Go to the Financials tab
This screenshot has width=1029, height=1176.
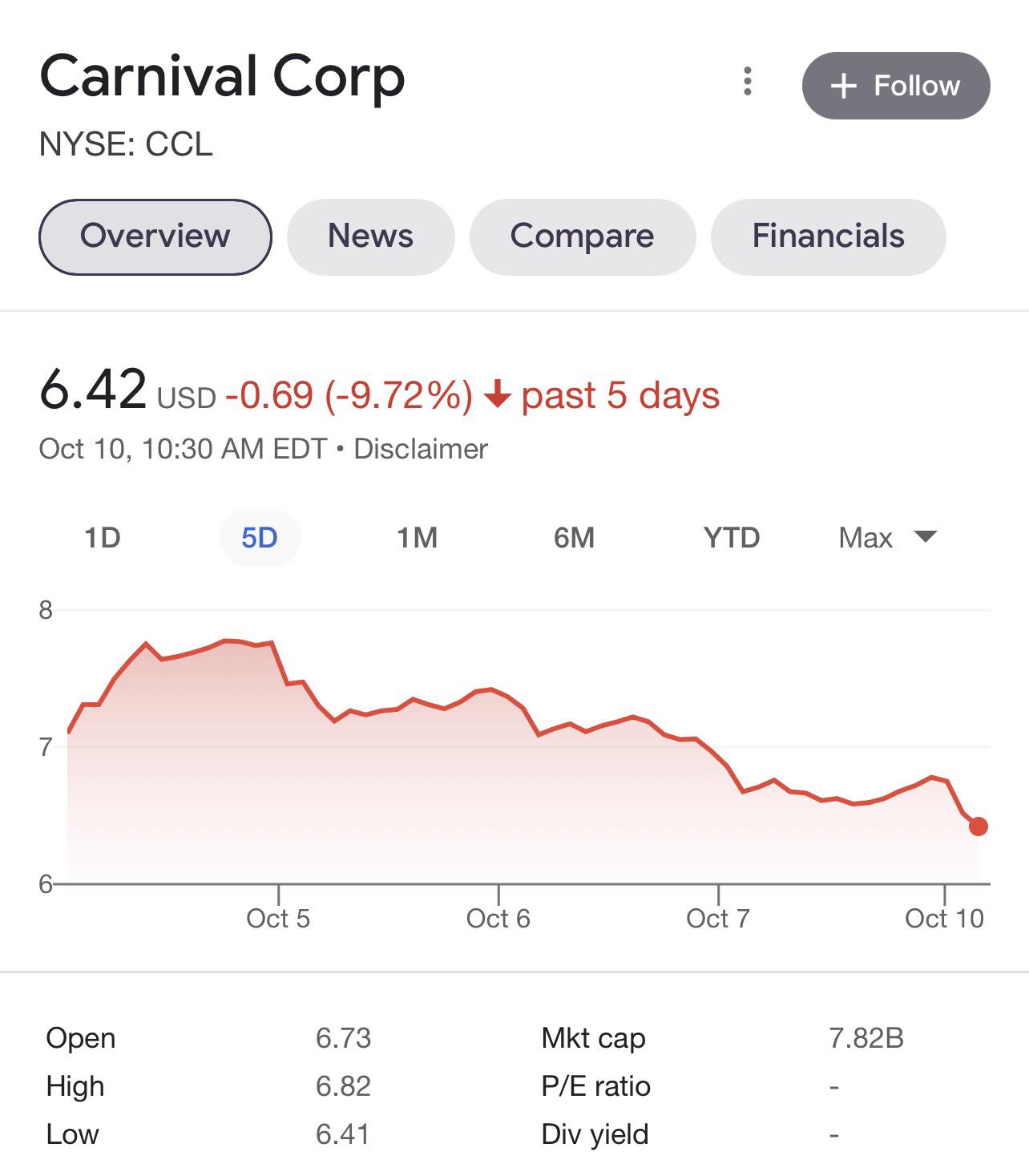coord(828,236)
